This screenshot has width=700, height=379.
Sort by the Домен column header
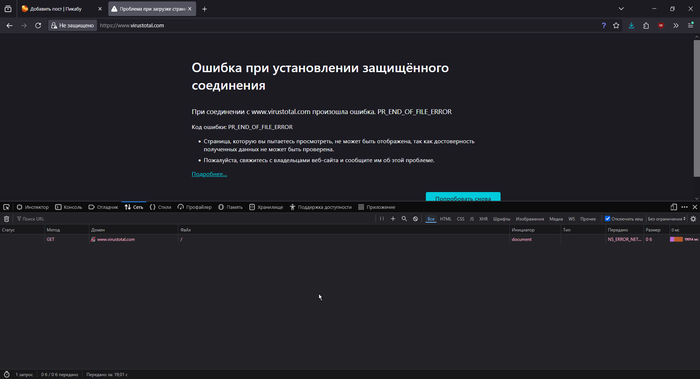(133, 230)
